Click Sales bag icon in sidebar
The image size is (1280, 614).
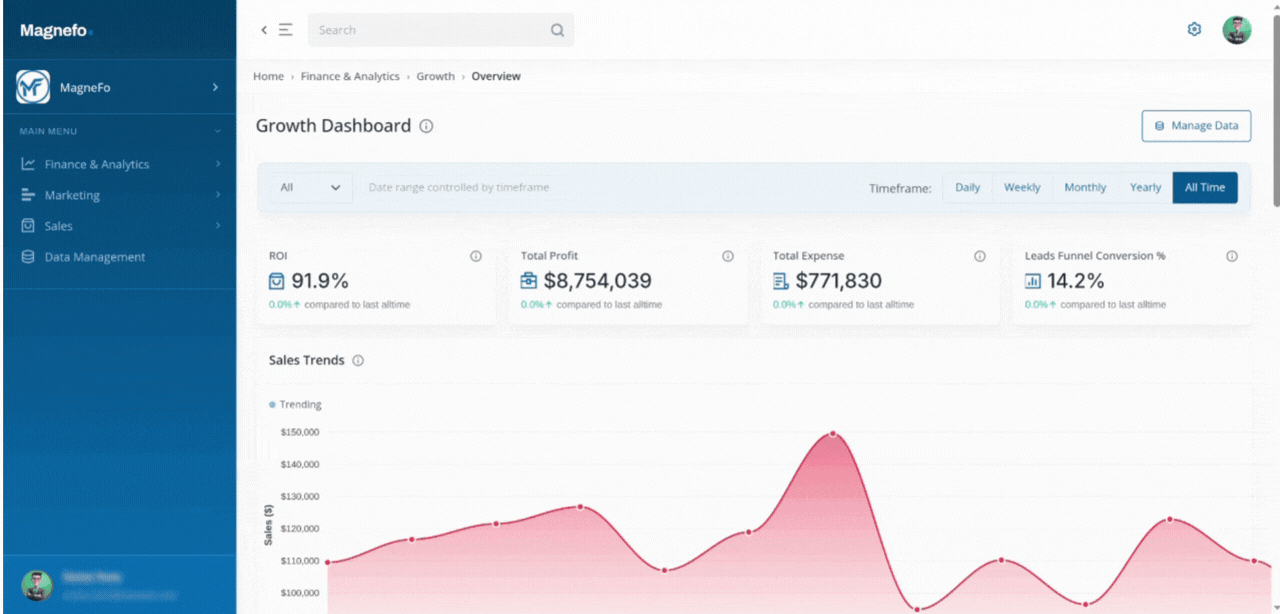coord(28,226)
